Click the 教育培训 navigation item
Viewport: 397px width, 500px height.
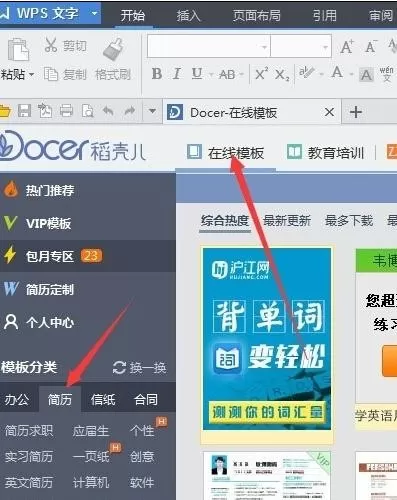pyautogui.click(x=325, y=153)
